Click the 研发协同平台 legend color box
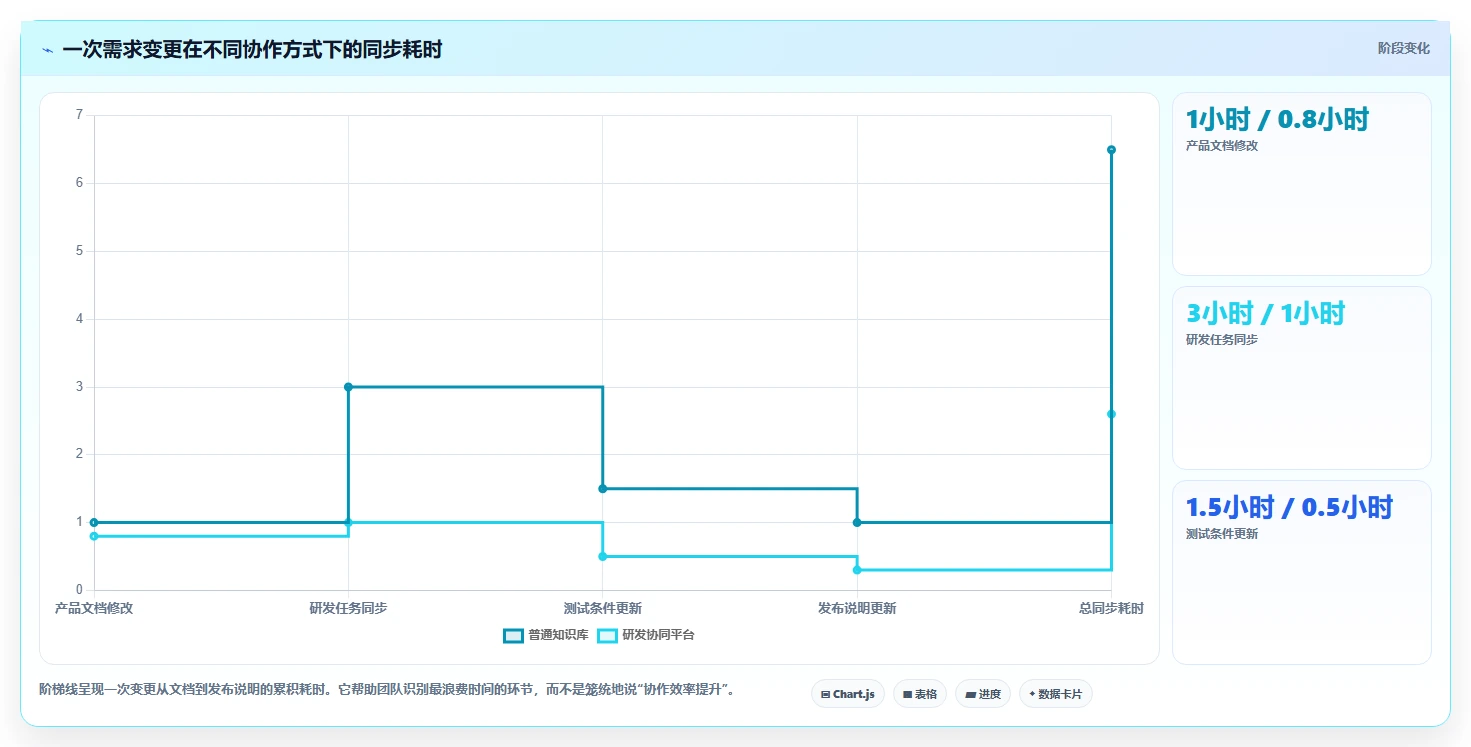This screenshot has width=1471, height=747. tap(607, 635)
